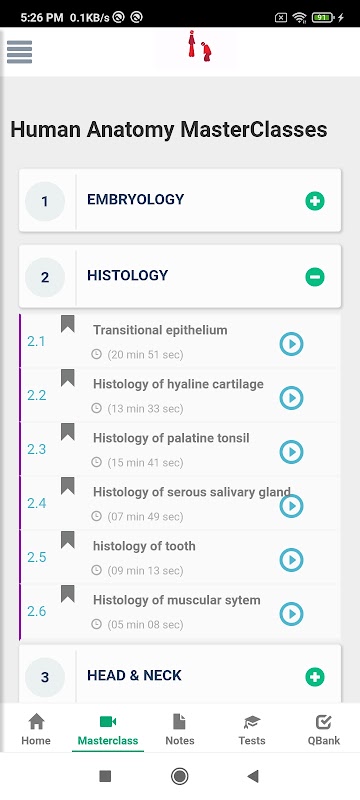360x800 pixels.
Task: Tap the Android back navigation button
Action: tap(253, 777)
